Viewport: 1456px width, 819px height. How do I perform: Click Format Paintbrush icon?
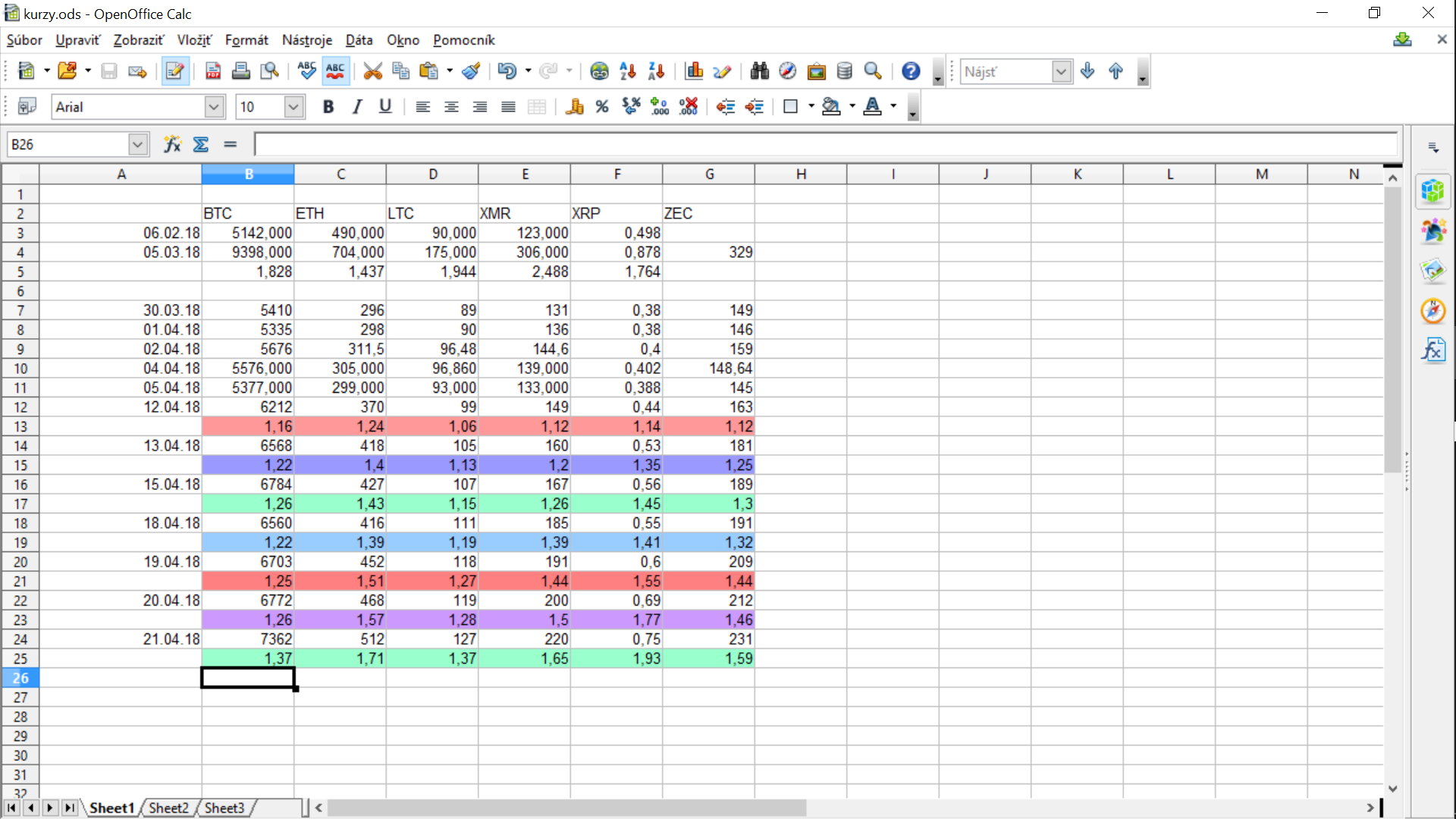tap(471, 71)
